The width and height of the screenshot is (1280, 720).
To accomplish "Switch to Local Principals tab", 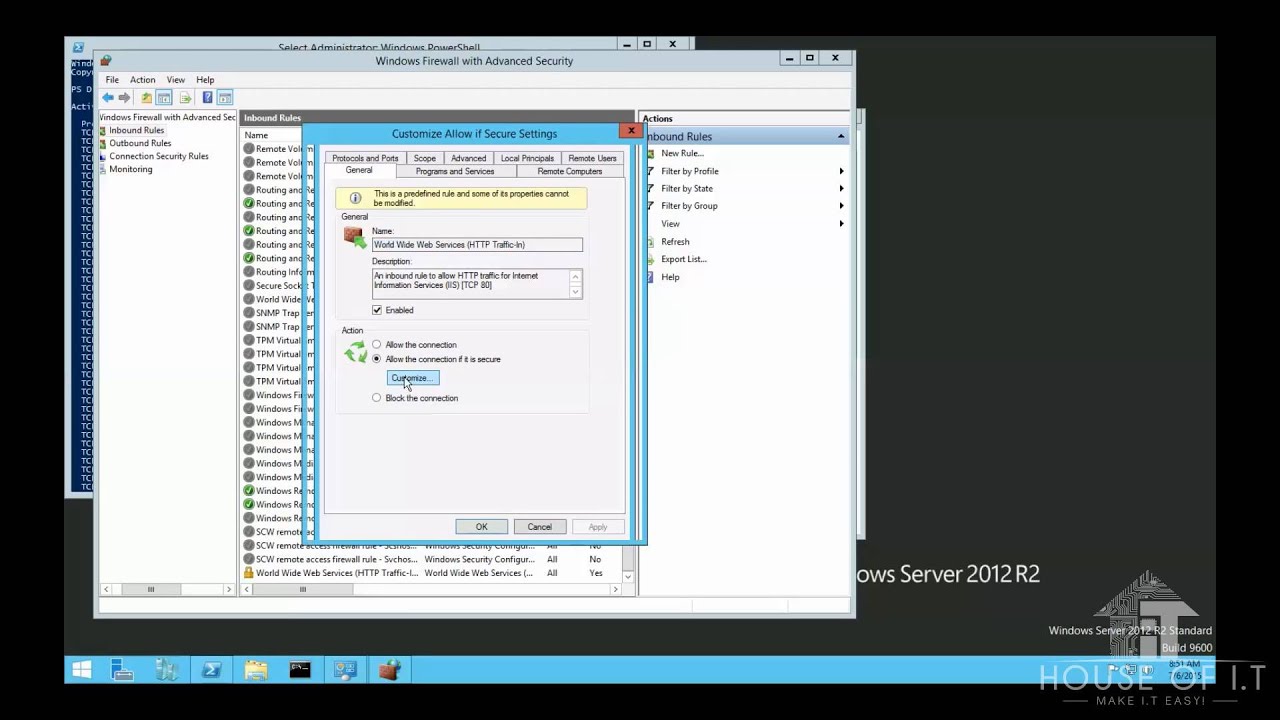I will pos(527,158).
